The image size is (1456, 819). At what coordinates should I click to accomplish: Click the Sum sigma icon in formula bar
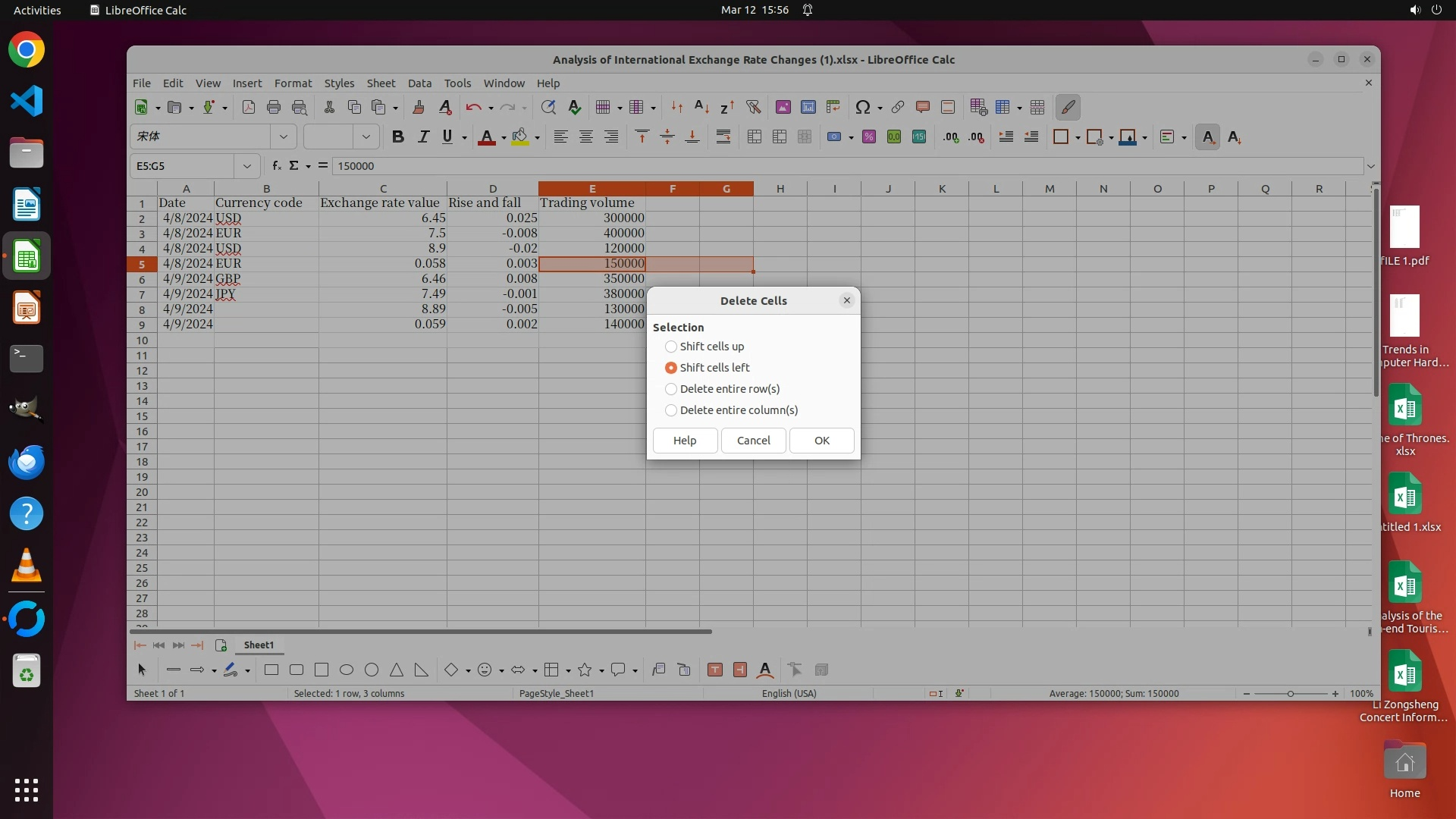[294, 166]
